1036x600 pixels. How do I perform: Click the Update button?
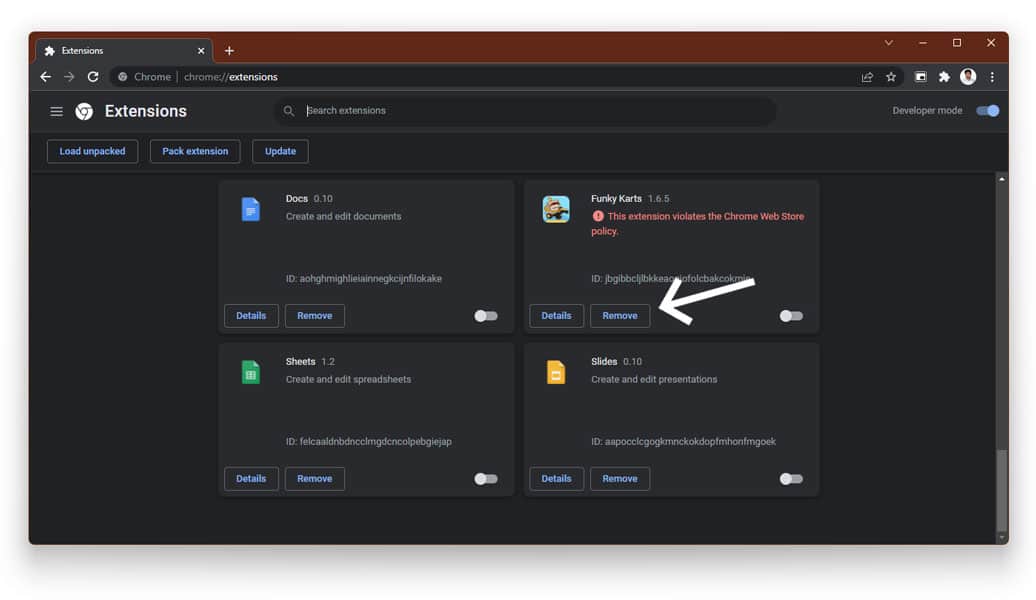[x=280, y=151]
